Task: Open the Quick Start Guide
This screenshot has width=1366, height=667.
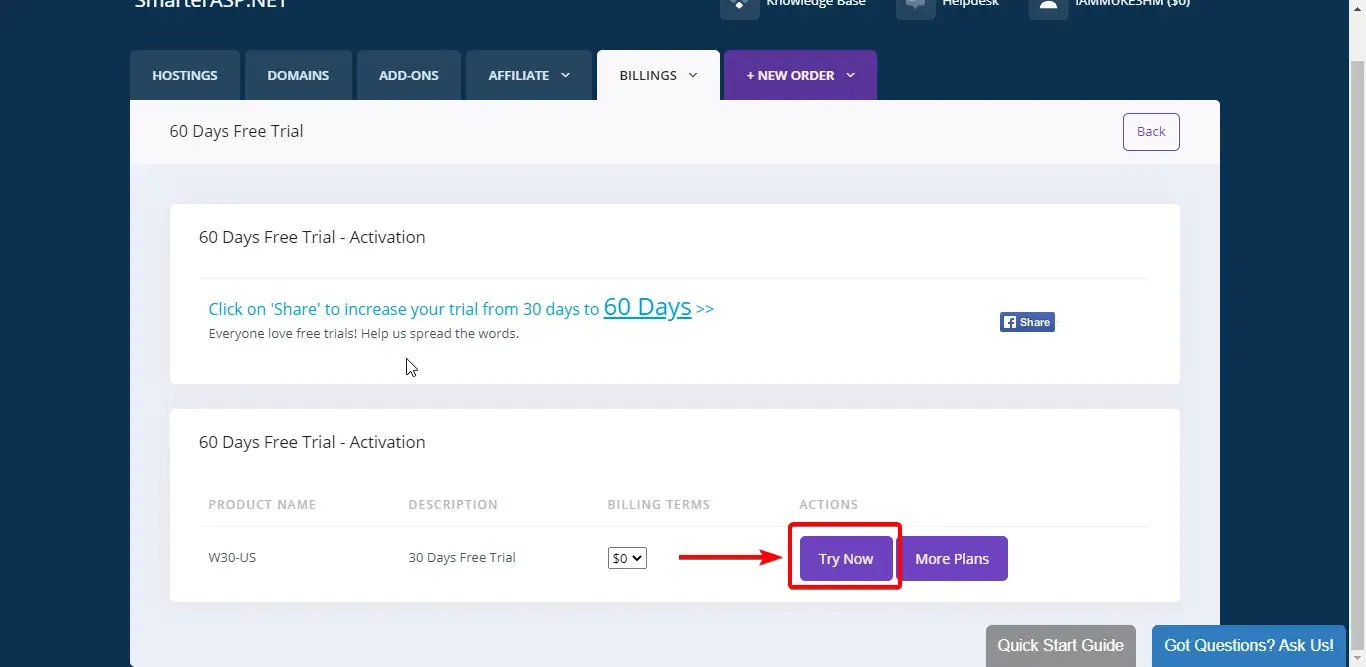Action: click(x=1060, y=645)
